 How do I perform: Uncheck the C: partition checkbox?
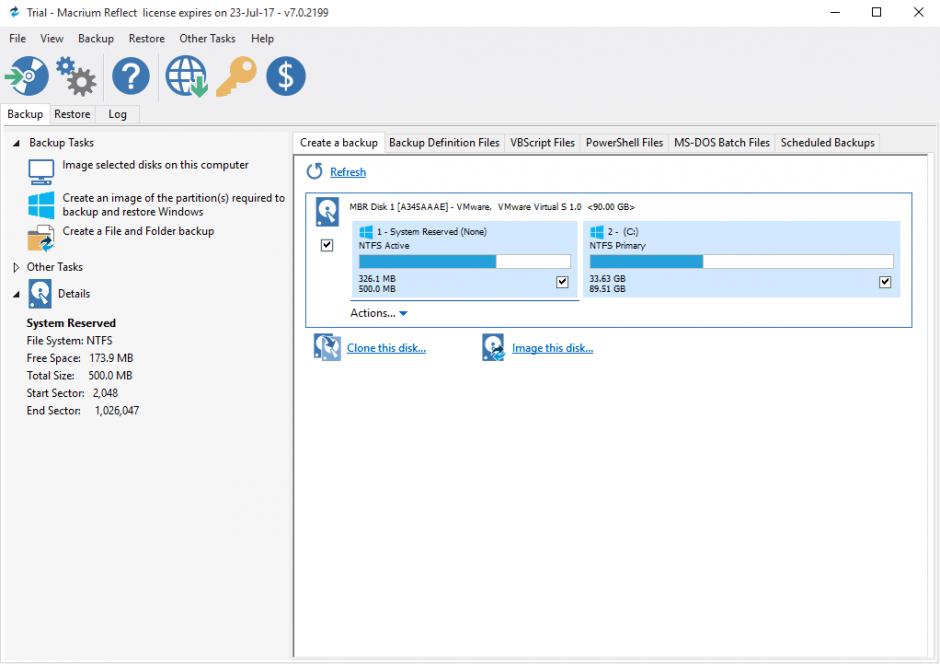coord(885,282)
